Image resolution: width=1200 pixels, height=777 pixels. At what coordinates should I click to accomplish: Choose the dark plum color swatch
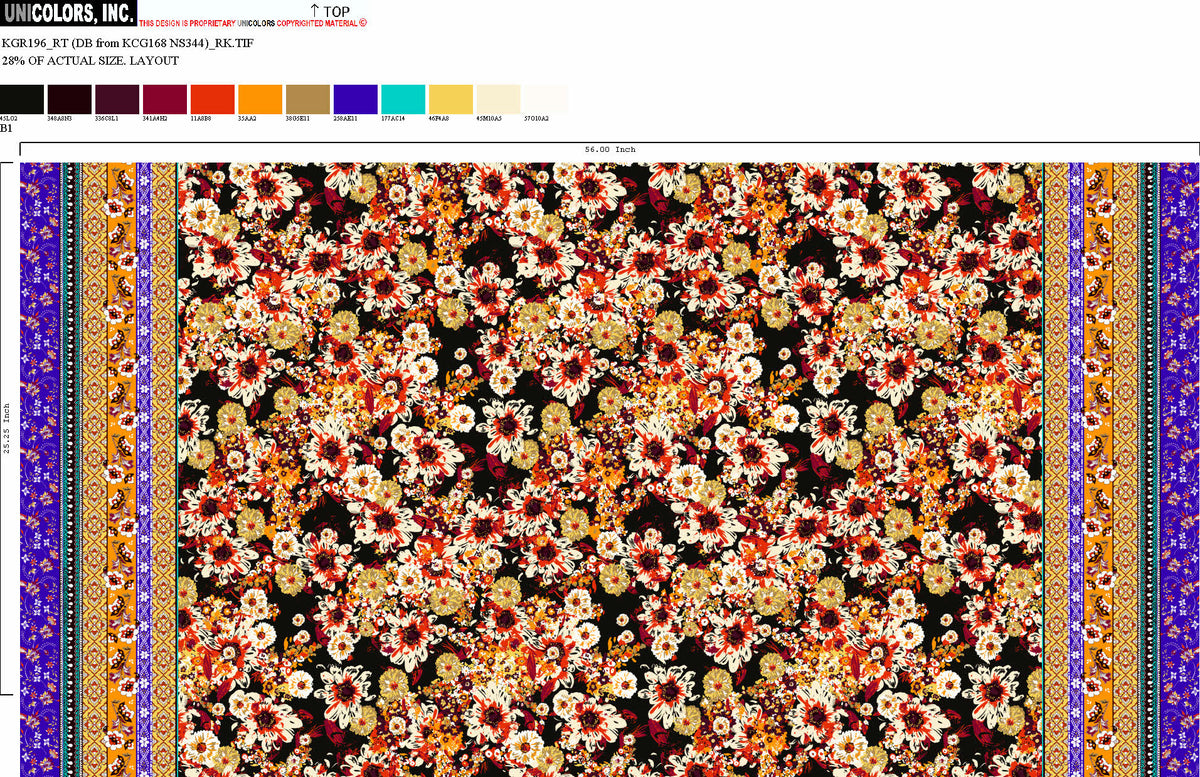tap(117, 99)
